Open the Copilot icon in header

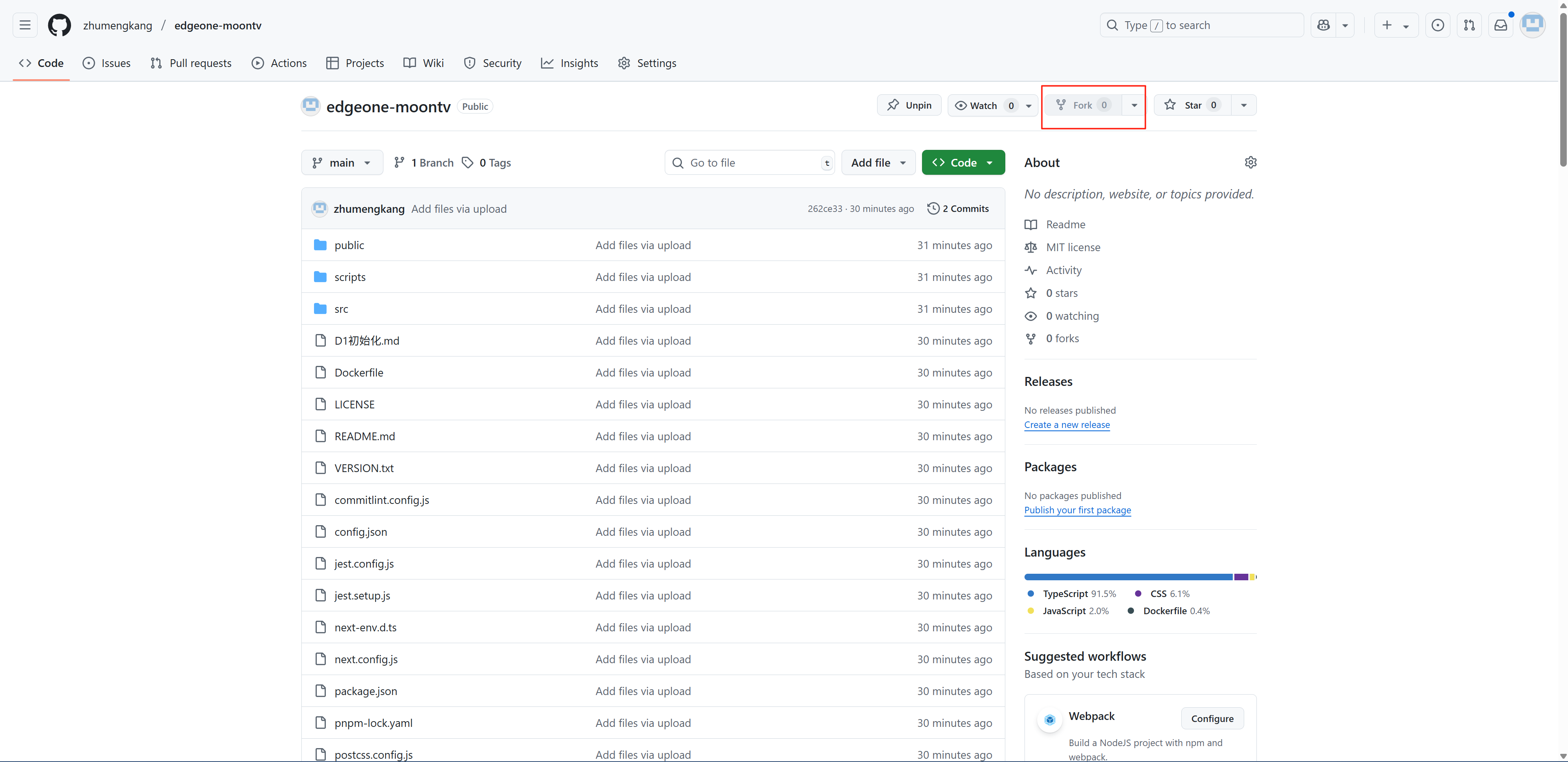coord(1323,26)
